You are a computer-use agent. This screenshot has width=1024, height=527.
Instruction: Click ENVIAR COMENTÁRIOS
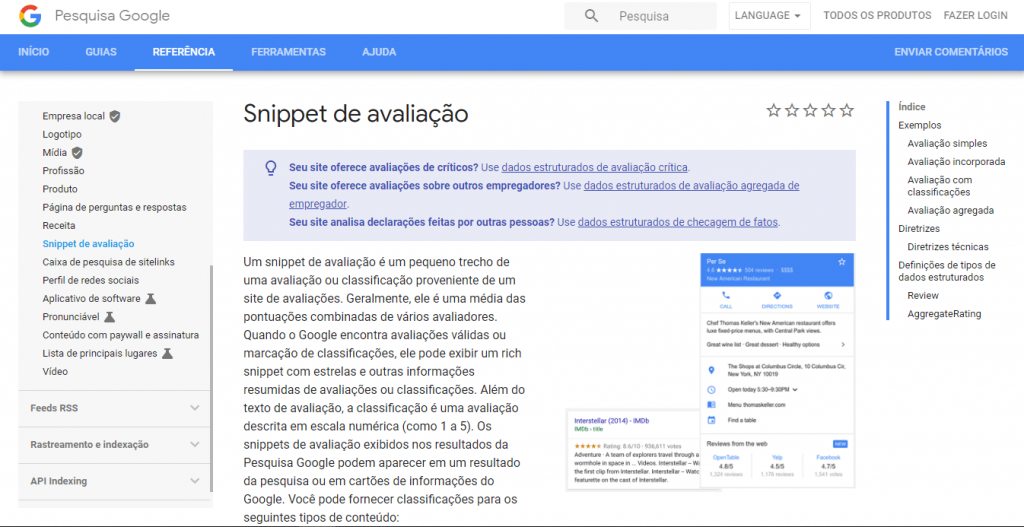951,52
